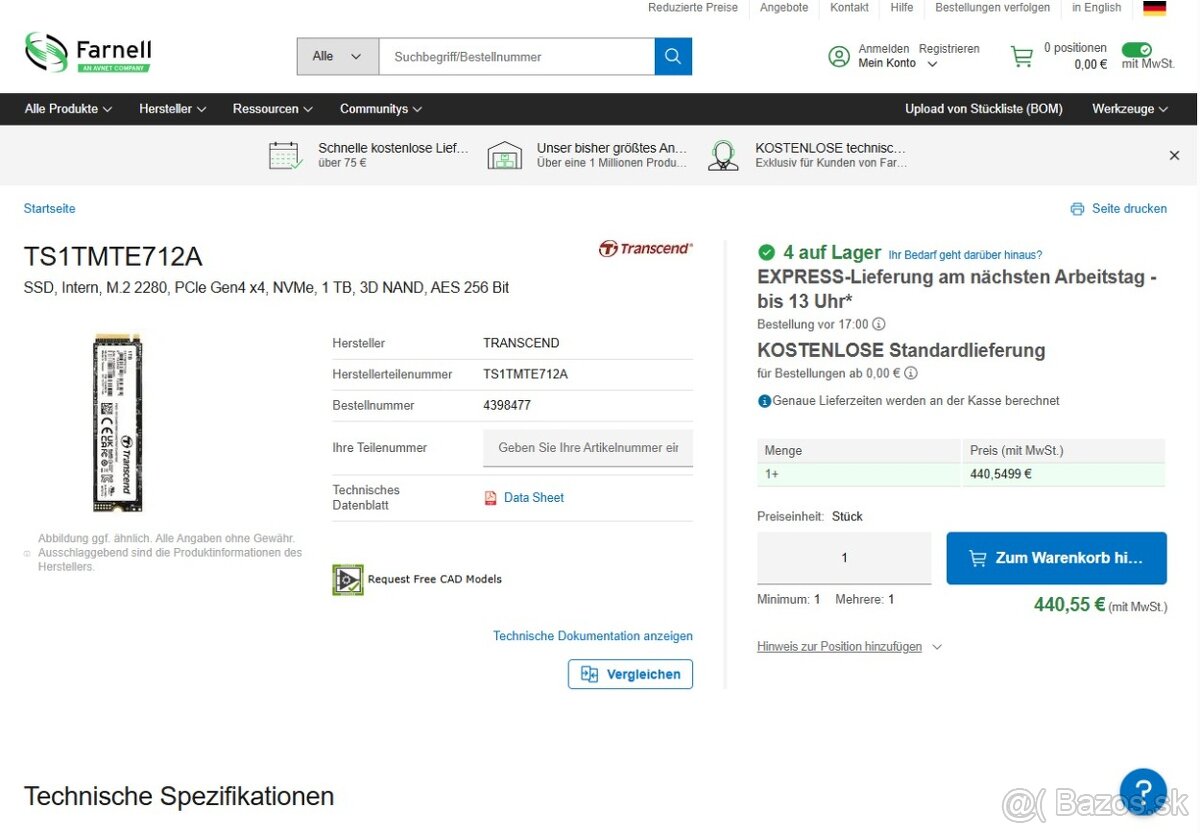This screenshot has width=1200, height=833.
Task: Click the Vergleichen button
Action: (630, 674)
